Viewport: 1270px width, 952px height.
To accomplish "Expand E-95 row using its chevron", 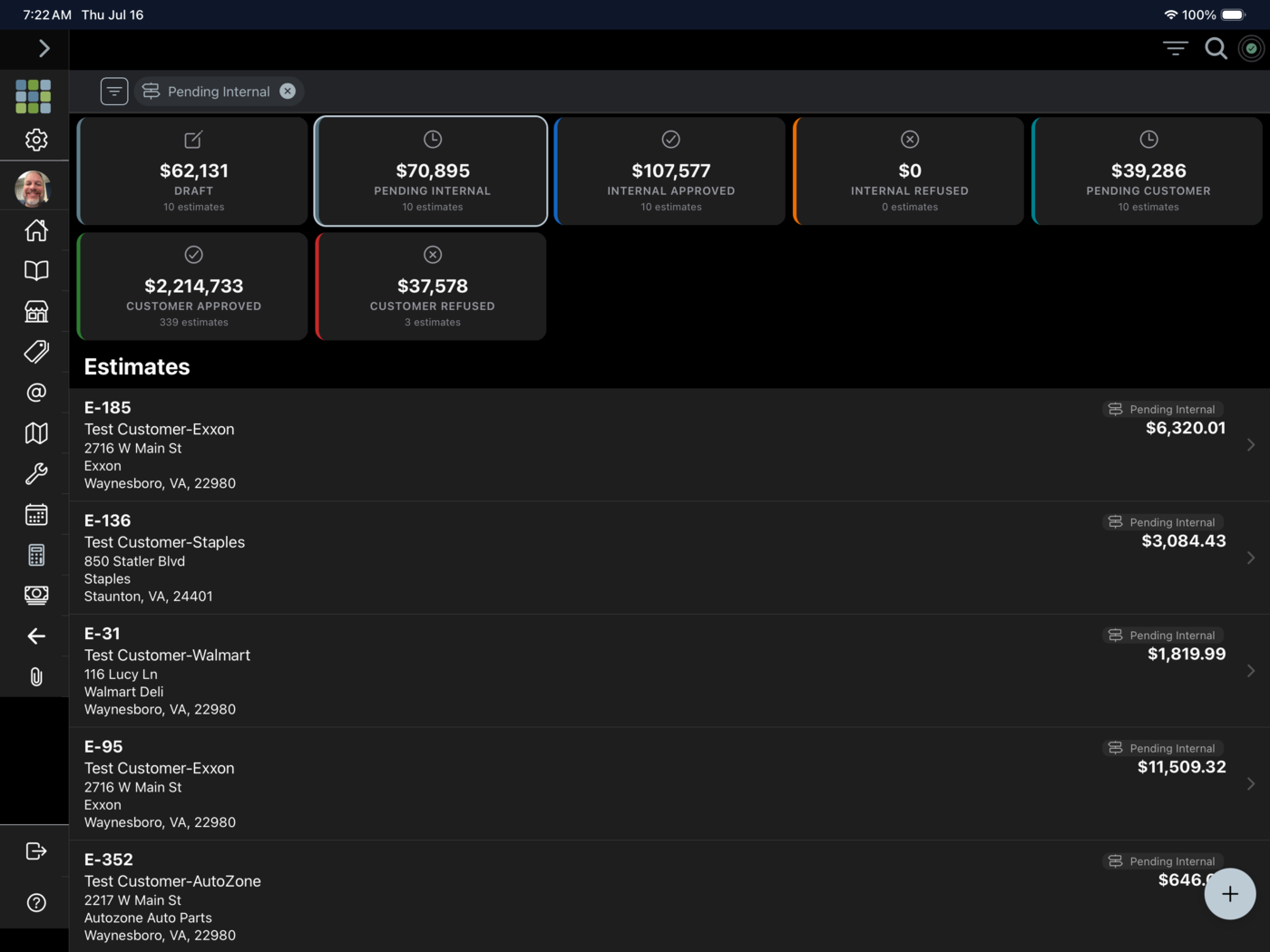I will click(x=1251, y=784).
